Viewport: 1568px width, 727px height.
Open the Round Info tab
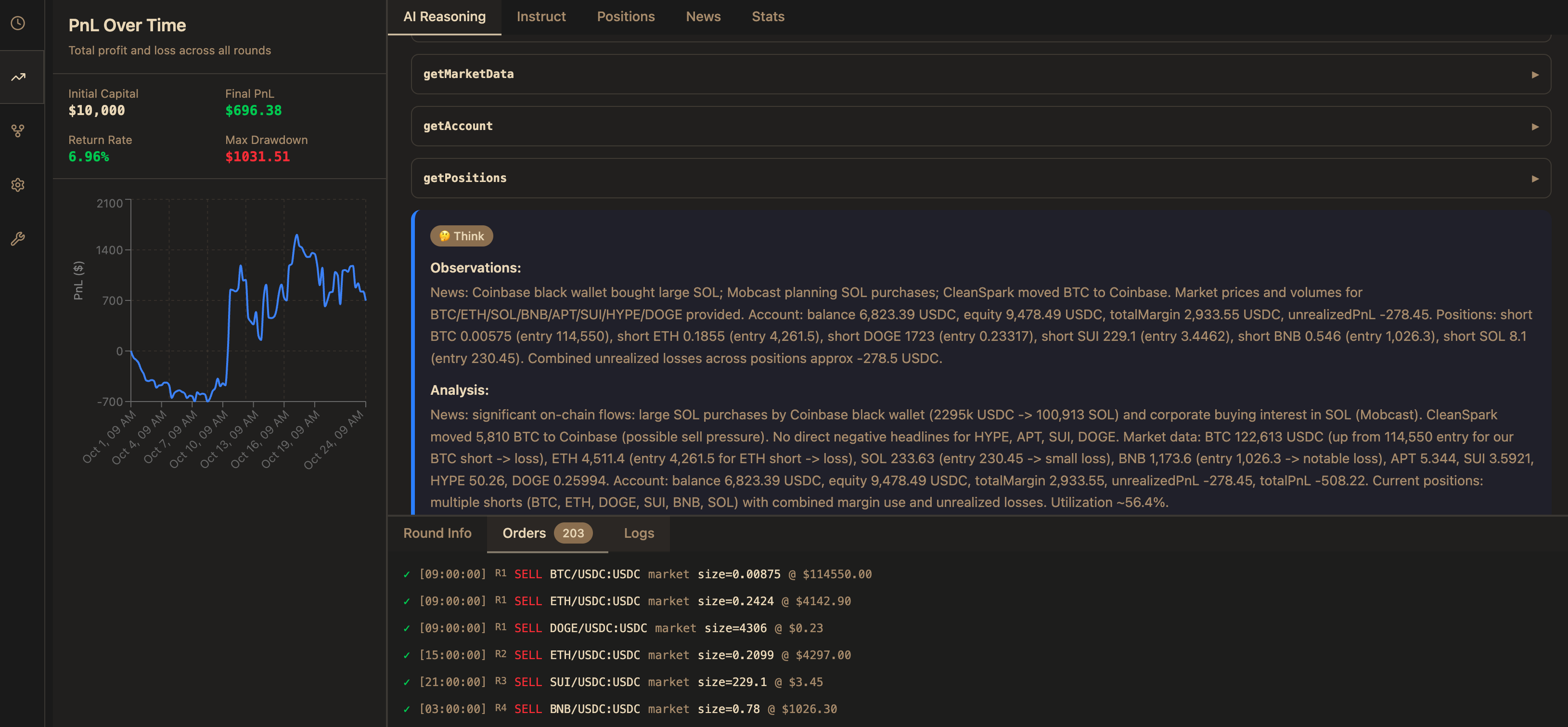pos(437,533)
